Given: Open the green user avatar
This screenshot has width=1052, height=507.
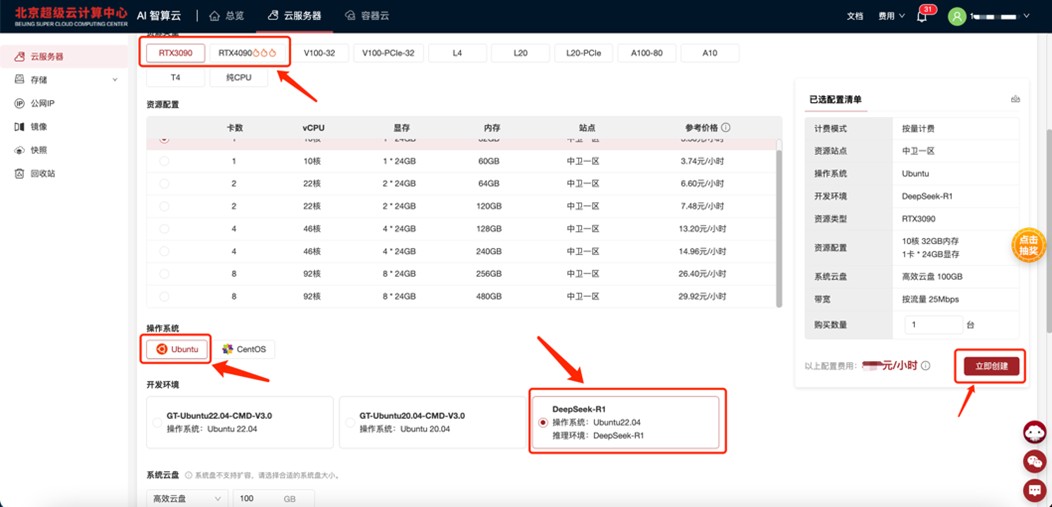Looking at the screenshot, I should pyautogui.click(x=957, y=16).
